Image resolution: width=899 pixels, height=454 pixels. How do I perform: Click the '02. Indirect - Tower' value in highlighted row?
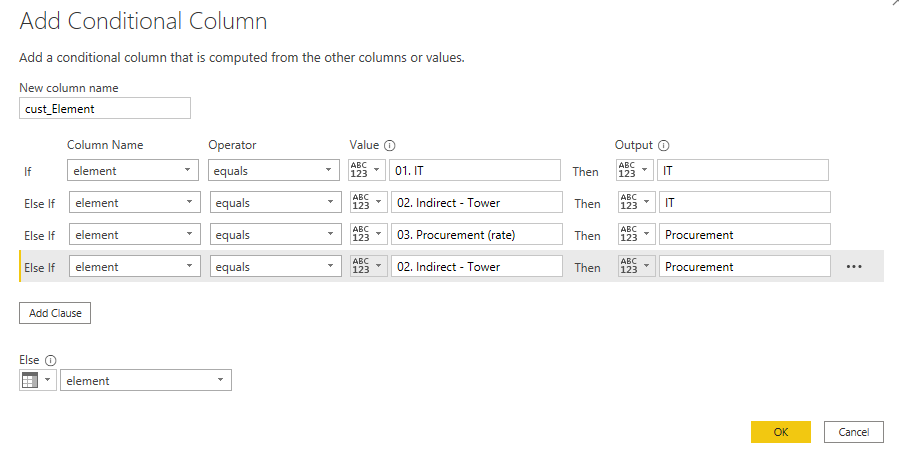coord(477,267)
